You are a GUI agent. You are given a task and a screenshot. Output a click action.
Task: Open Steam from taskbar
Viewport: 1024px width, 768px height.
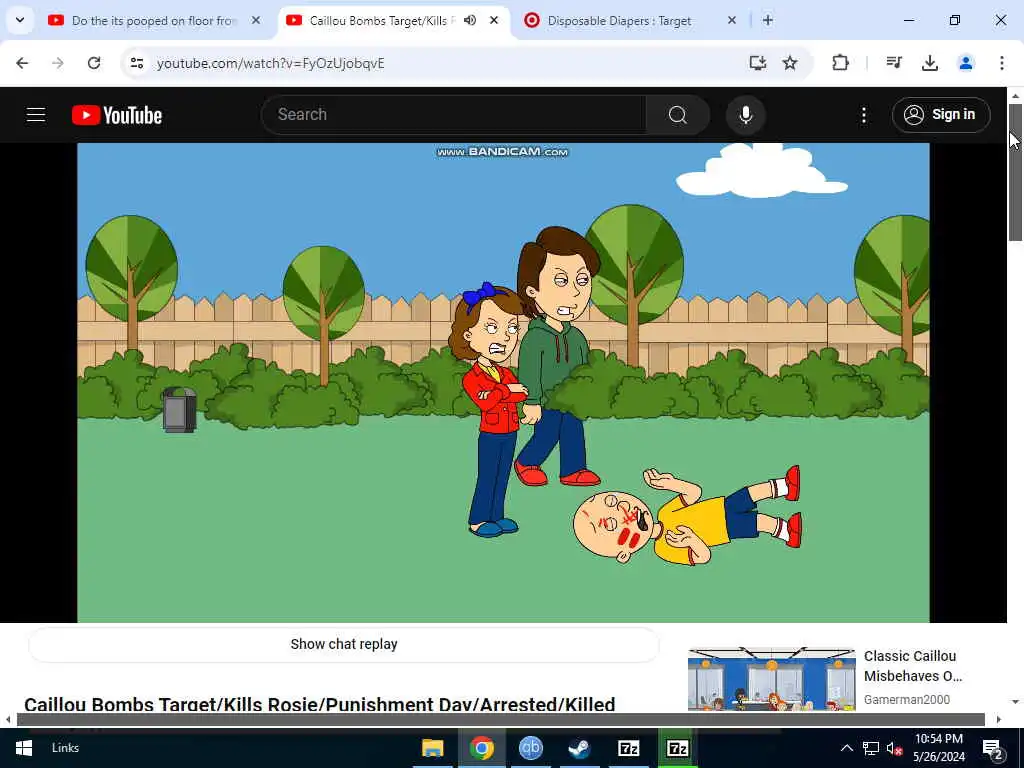(579, 748)
